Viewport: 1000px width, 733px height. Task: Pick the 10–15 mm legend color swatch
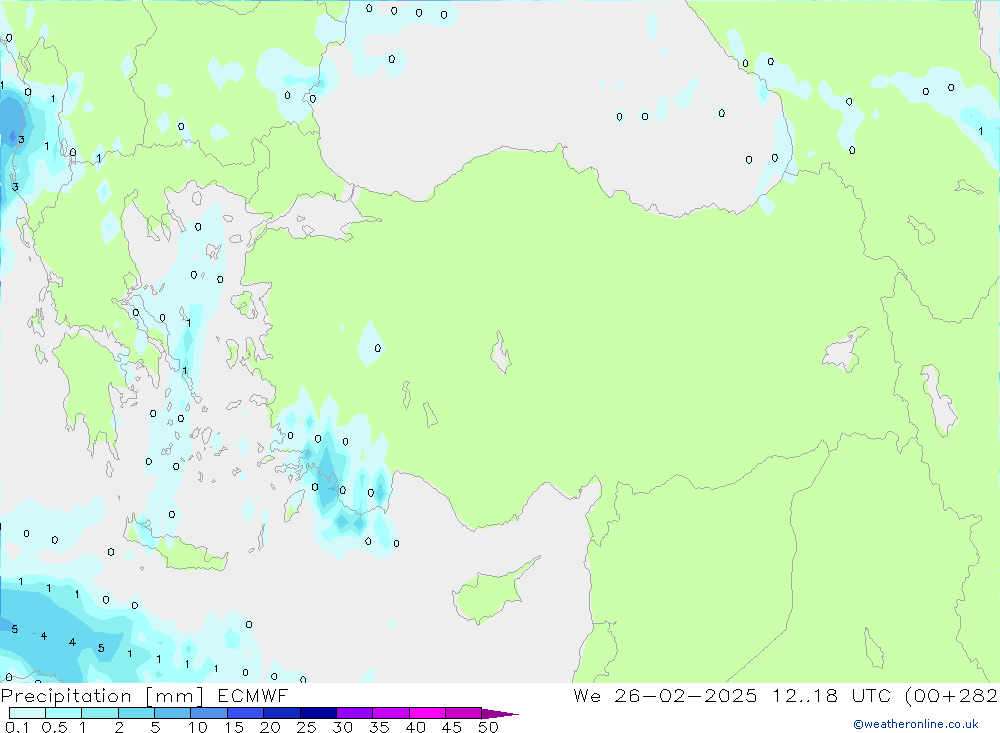(209, 713)
